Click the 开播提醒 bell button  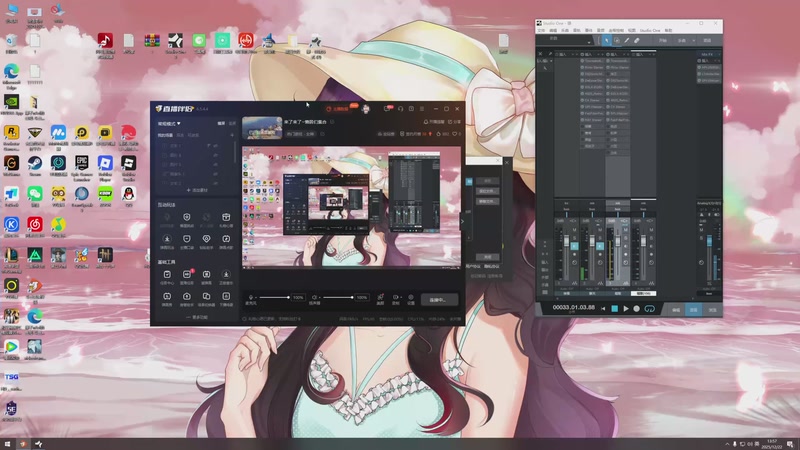434,122
